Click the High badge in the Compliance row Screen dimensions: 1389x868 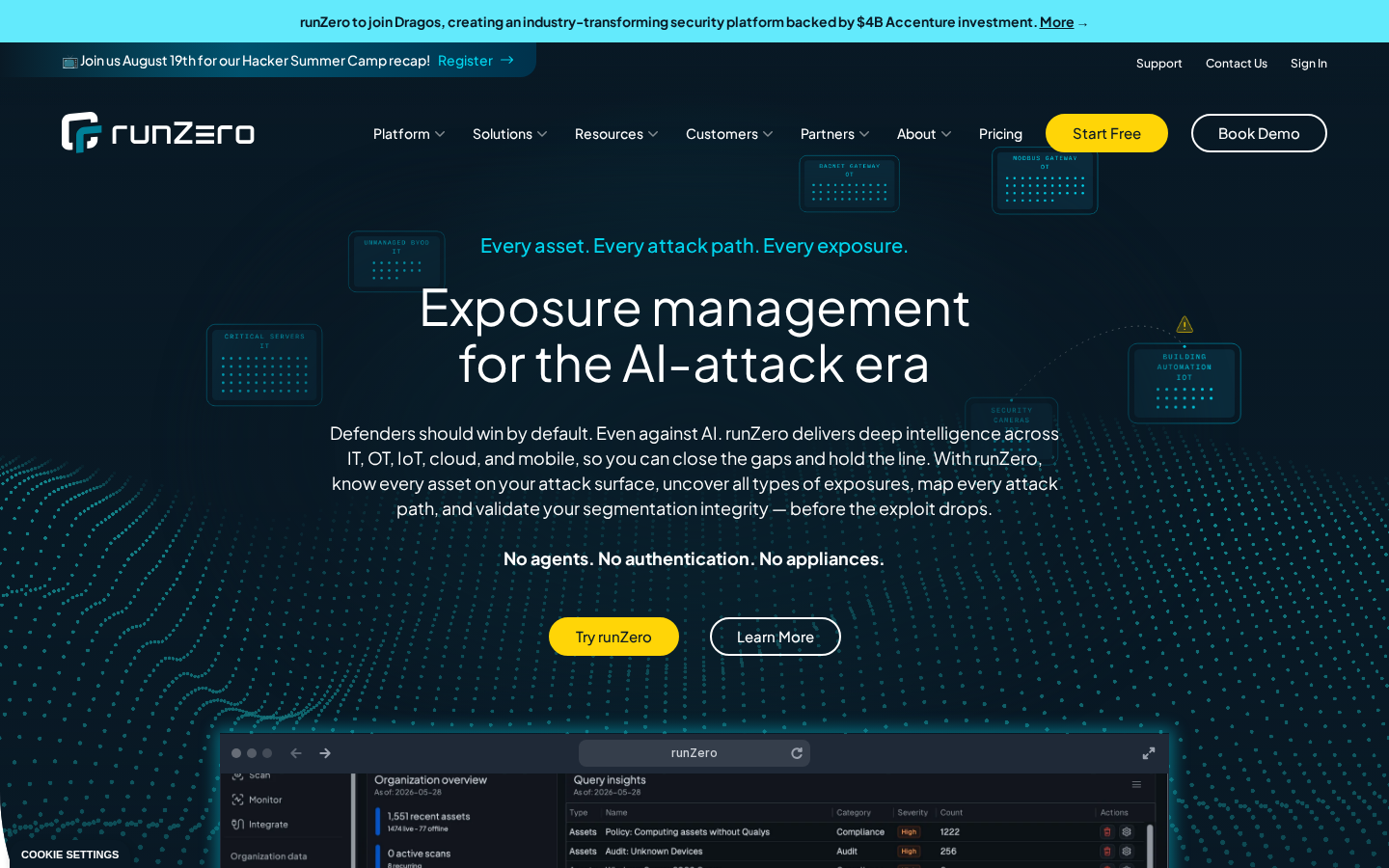pos(909,831)
